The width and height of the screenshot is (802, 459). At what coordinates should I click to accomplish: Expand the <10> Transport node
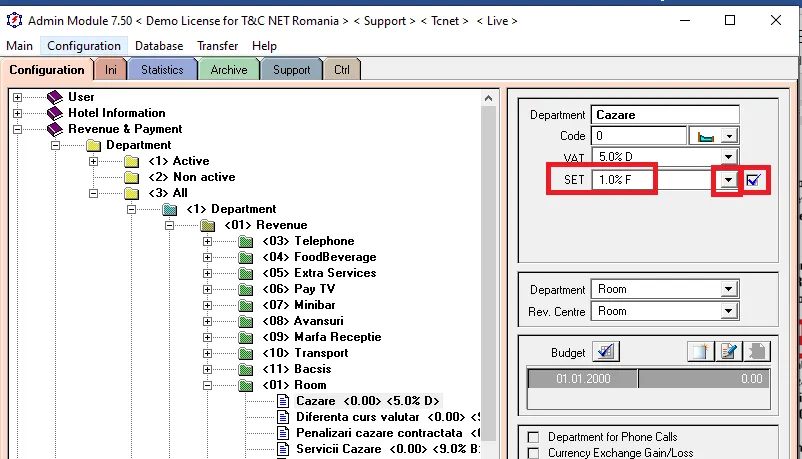[208, 353]
